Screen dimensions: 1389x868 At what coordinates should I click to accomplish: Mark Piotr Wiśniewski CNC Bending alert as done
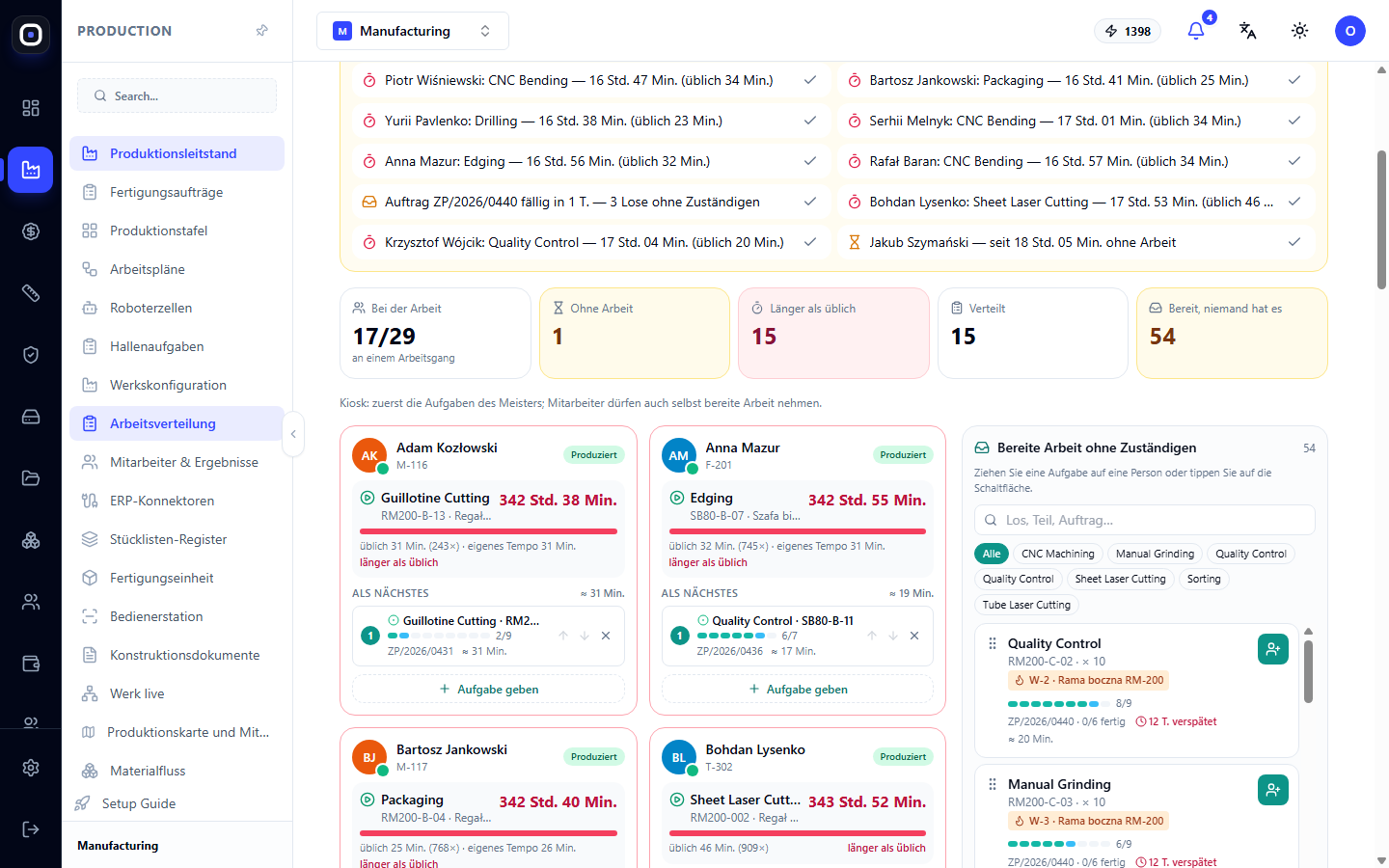coord(810,80)
